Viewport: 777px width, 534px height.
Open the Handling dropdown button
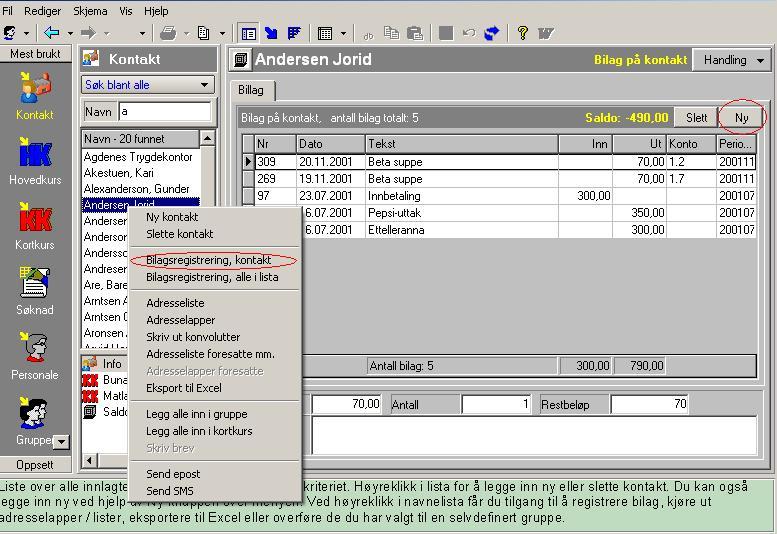point(731,60)
